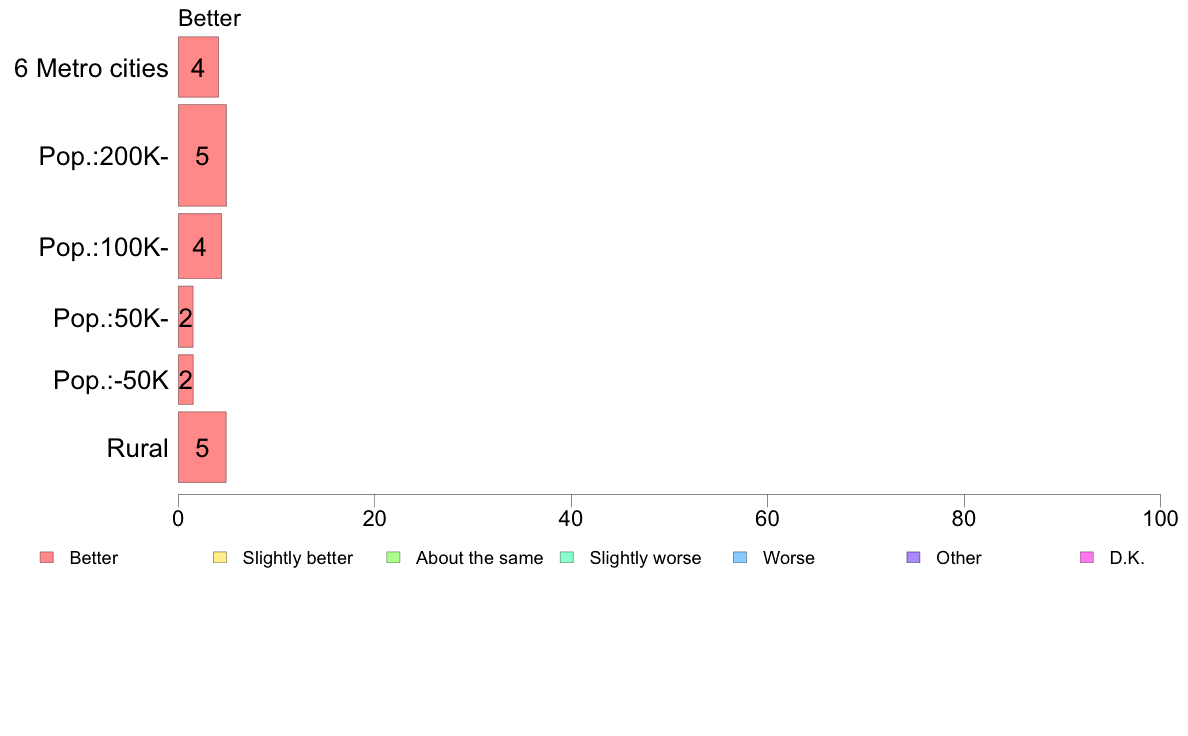
Task: Select the Pop.:-50K bar showing 2
Action: pyautogui.click(x=186, y=380)
